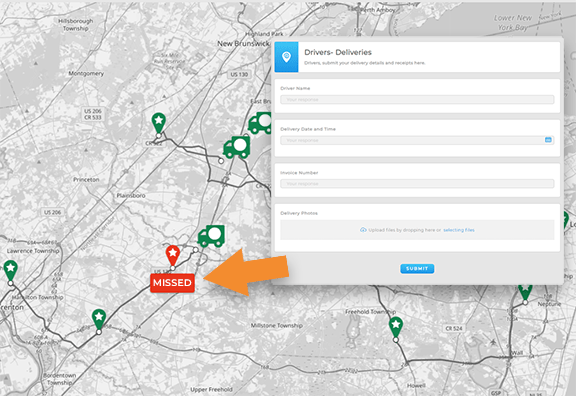This screenshot has height=396, width=576.
Task: Click the Drivers- Deliveries form title
Action: point(338,52)
